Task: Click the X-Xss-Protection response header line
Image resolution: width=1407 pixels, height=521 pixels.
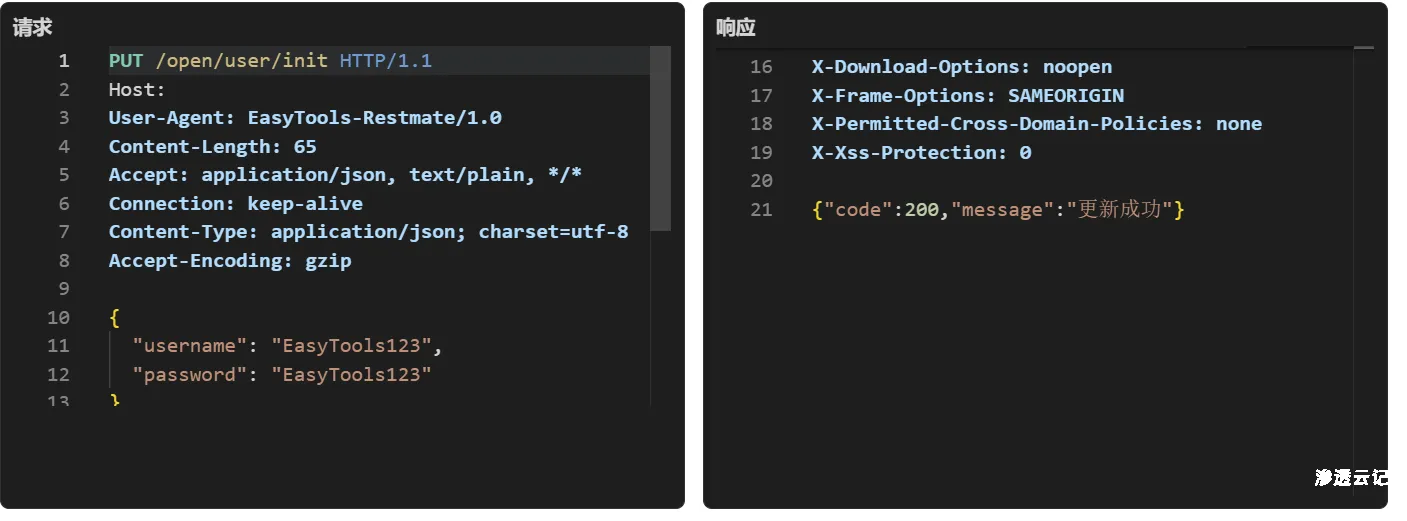Action: click(921, 153)
